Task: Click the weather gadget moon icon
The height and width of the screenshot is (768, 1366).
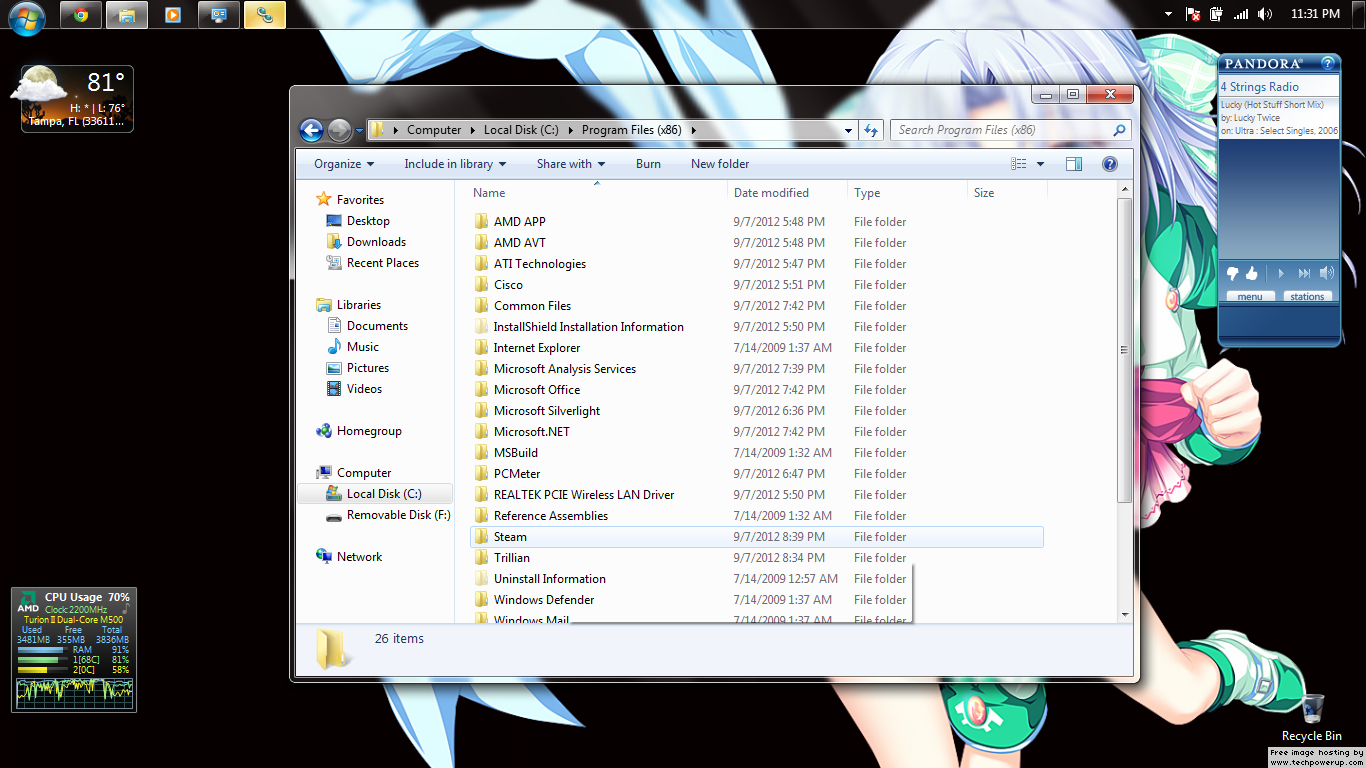Action: coord(40,85)
